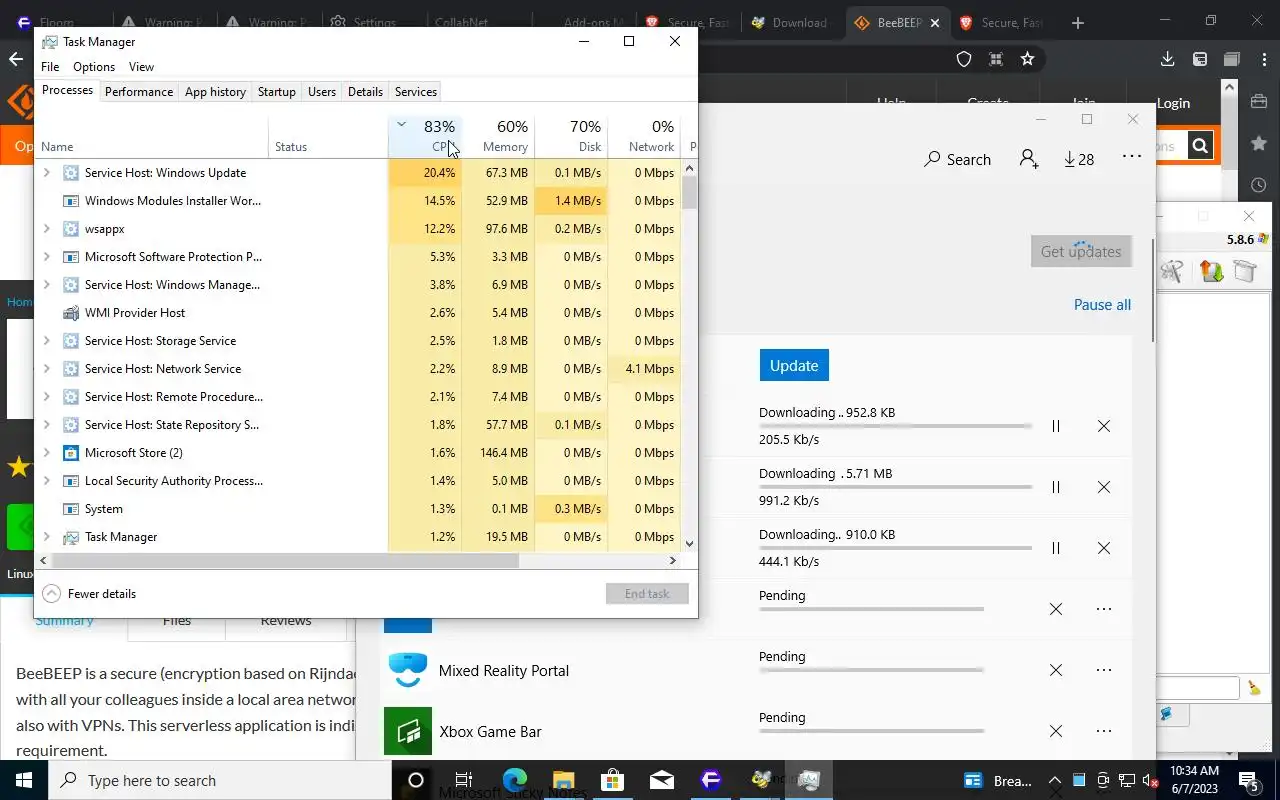
Task: Open the browser downloads icon
Action: click(x=1167, y=59)
